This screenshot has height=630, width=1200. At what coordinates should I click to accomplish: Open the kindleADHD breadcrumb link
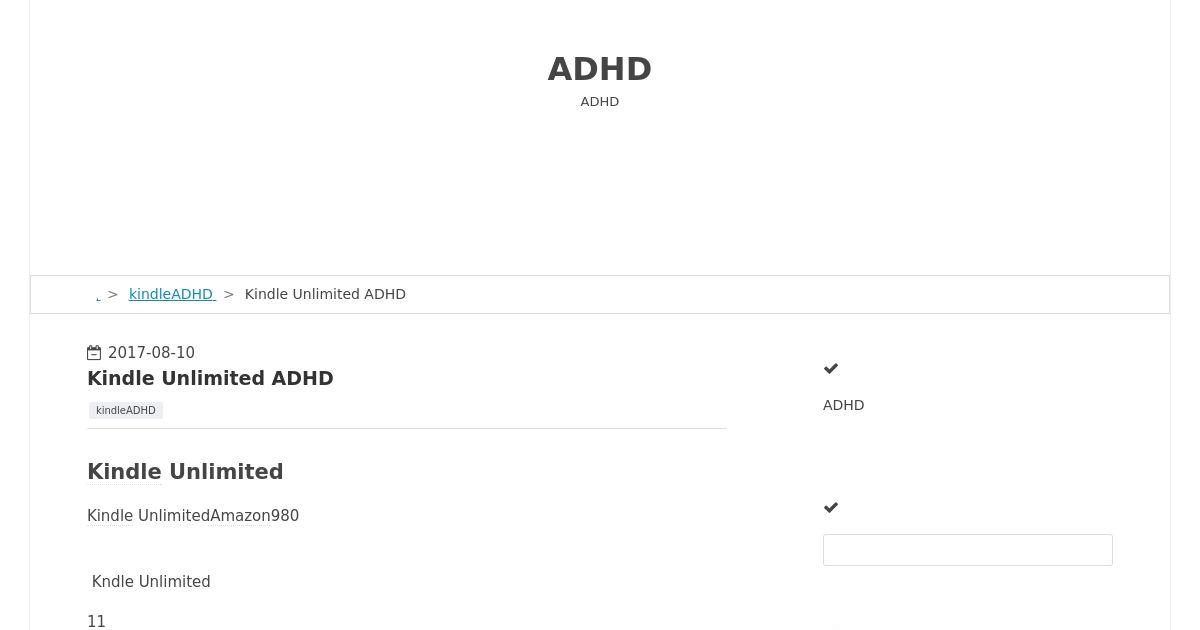click(172, 294)
